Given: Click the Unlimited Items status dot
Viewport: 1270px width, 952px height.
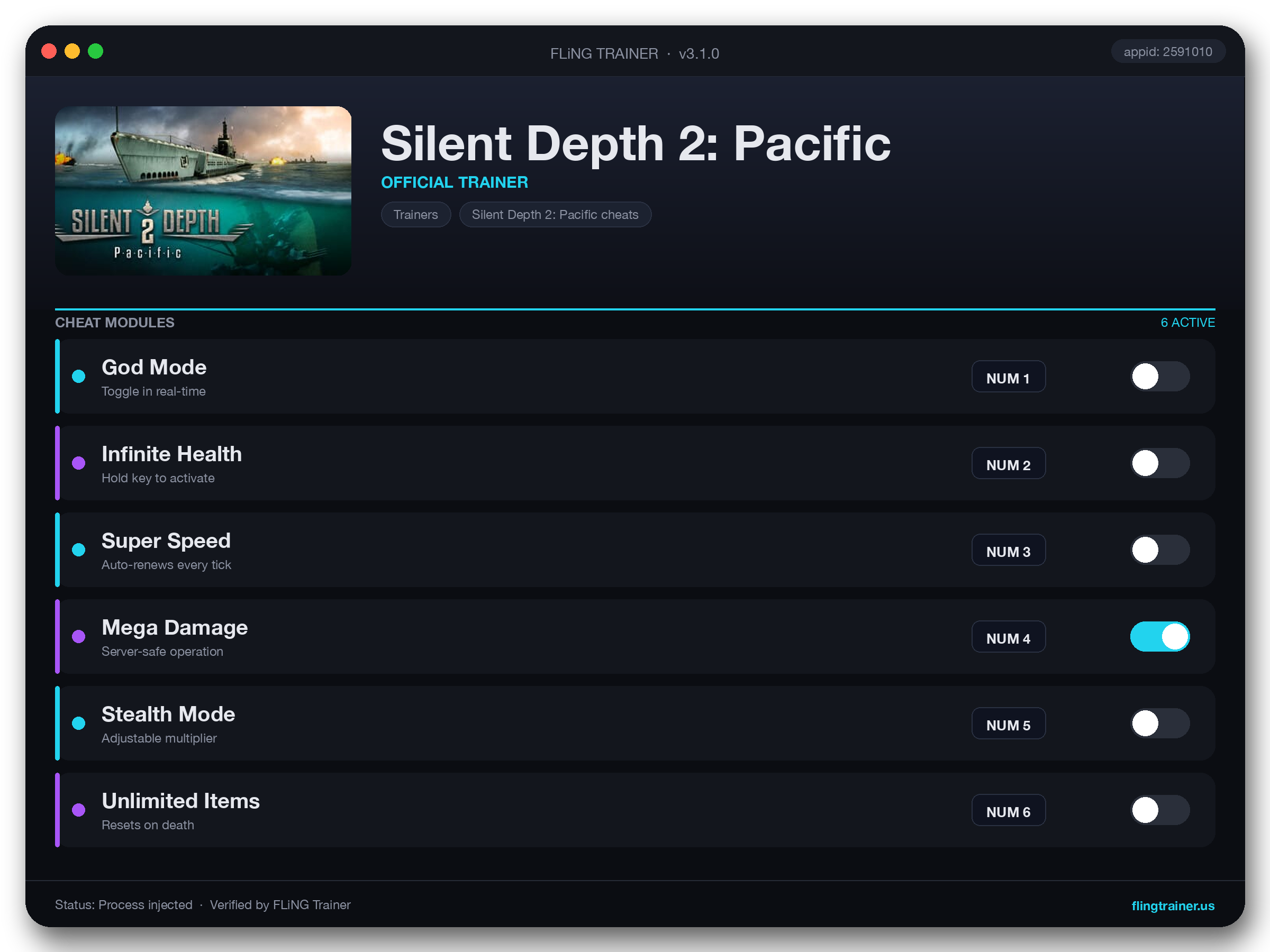Looking at the screenshot, I should coord(79,810).
